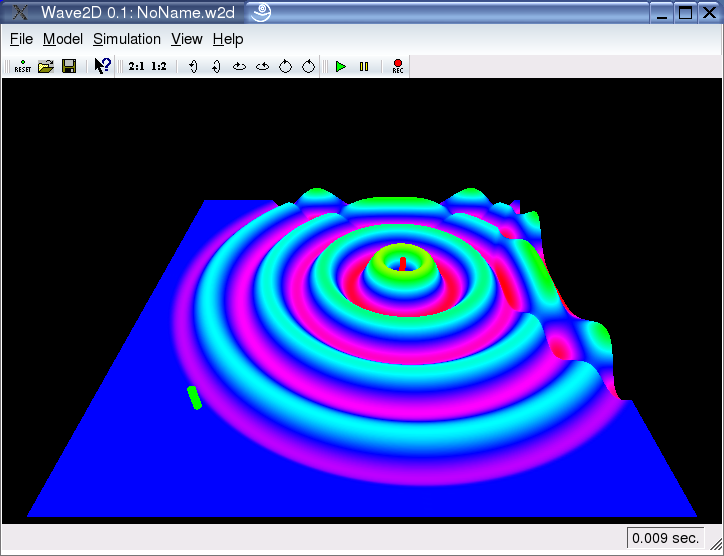Select the 2:1 zoom button
This screenshot has height=556, width=724.
pyautogui.click(x=137, y=67)
